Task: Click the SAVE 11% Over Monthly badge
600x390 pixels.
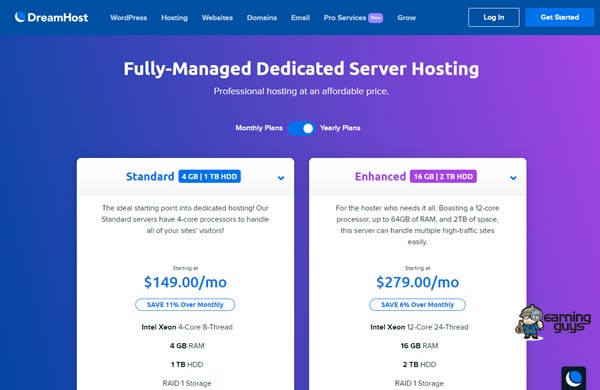Action: click(x=185, y=305)
